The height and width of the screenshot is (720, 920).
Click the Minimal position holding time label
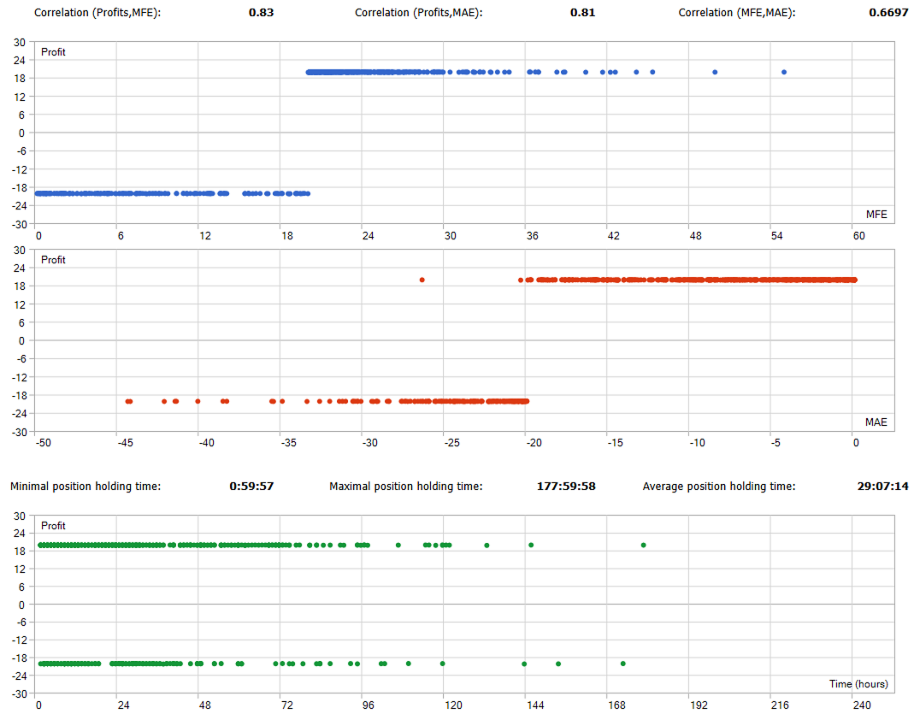[85, 486]
